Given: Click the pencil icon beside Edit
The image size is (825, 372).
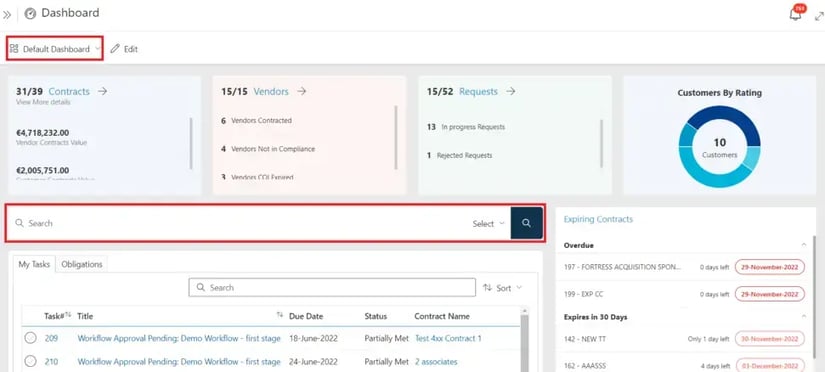Looking at the screenshot, I should tap(115, 48).
